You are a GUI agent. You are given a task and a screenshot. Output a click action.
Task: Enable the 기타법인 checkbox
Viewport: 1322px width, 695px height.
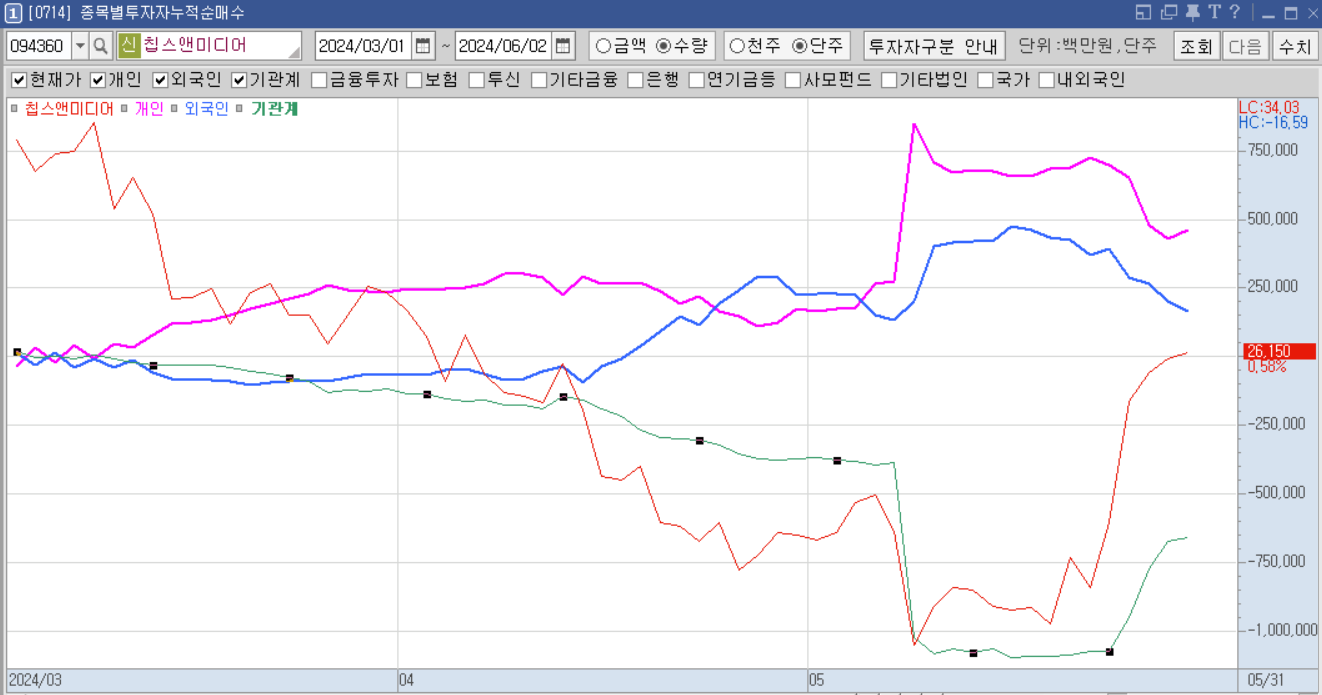click(x=889, y=80)
